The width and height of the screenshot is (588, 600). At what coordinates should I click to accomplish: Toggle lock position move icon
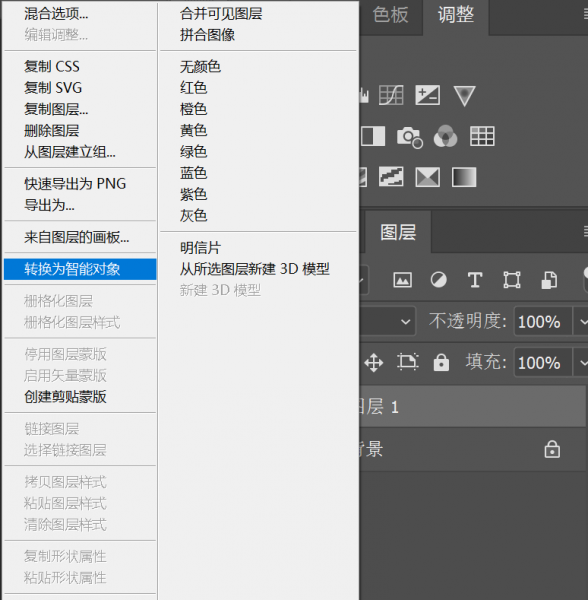coord(374,362)
